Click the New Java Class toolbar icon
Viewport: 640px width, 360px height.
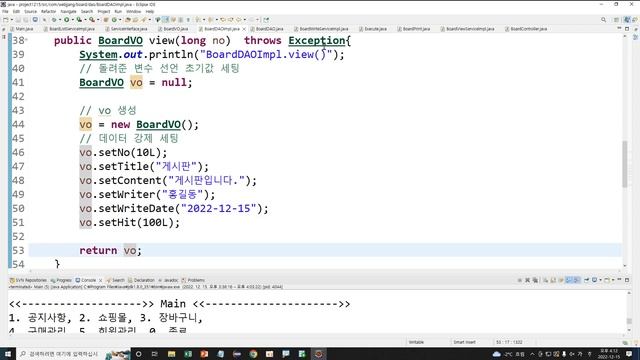[114, 20]
